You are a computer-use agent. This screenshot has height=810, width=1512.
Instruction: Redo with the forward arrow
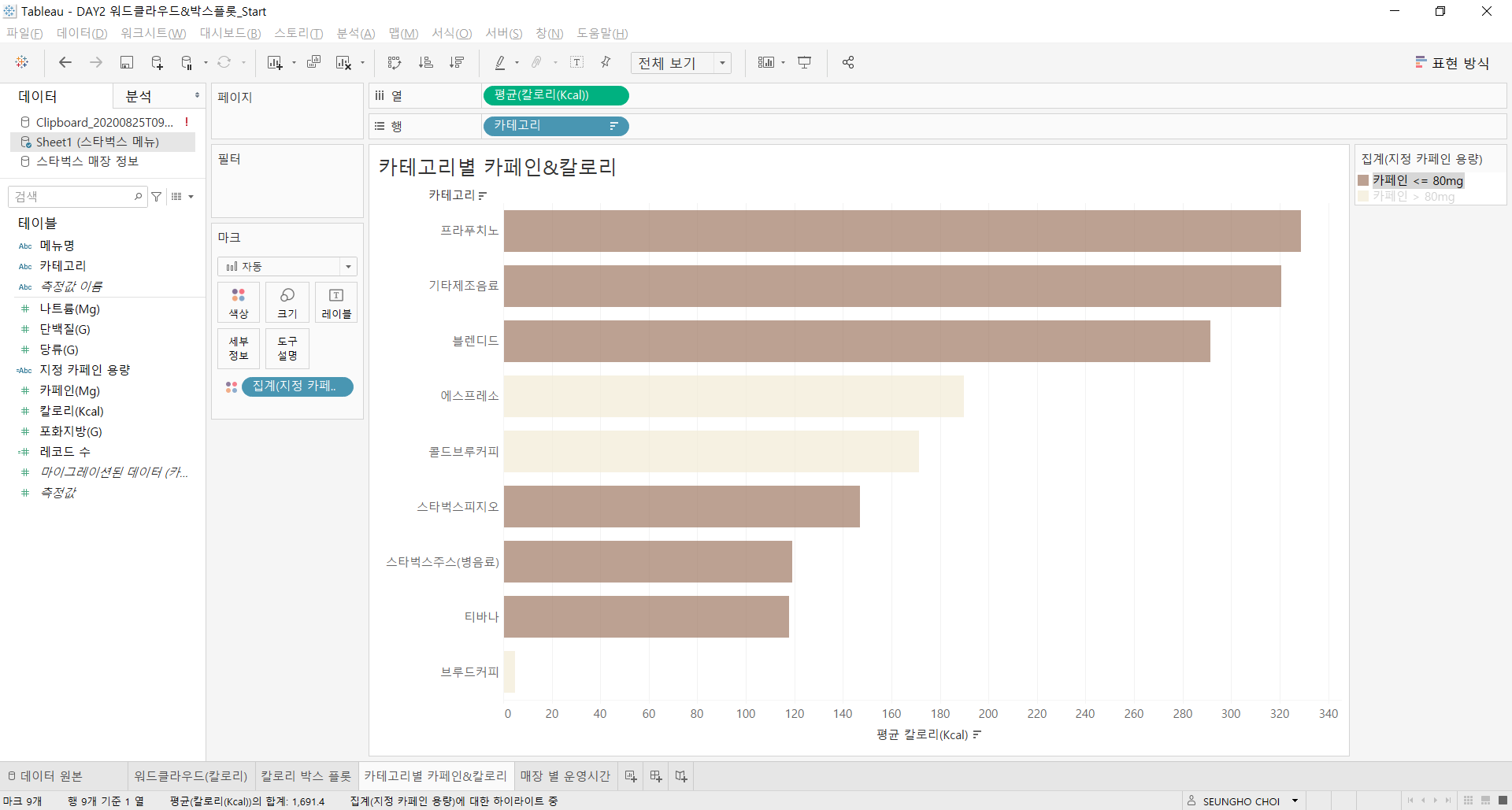(96, 62)
